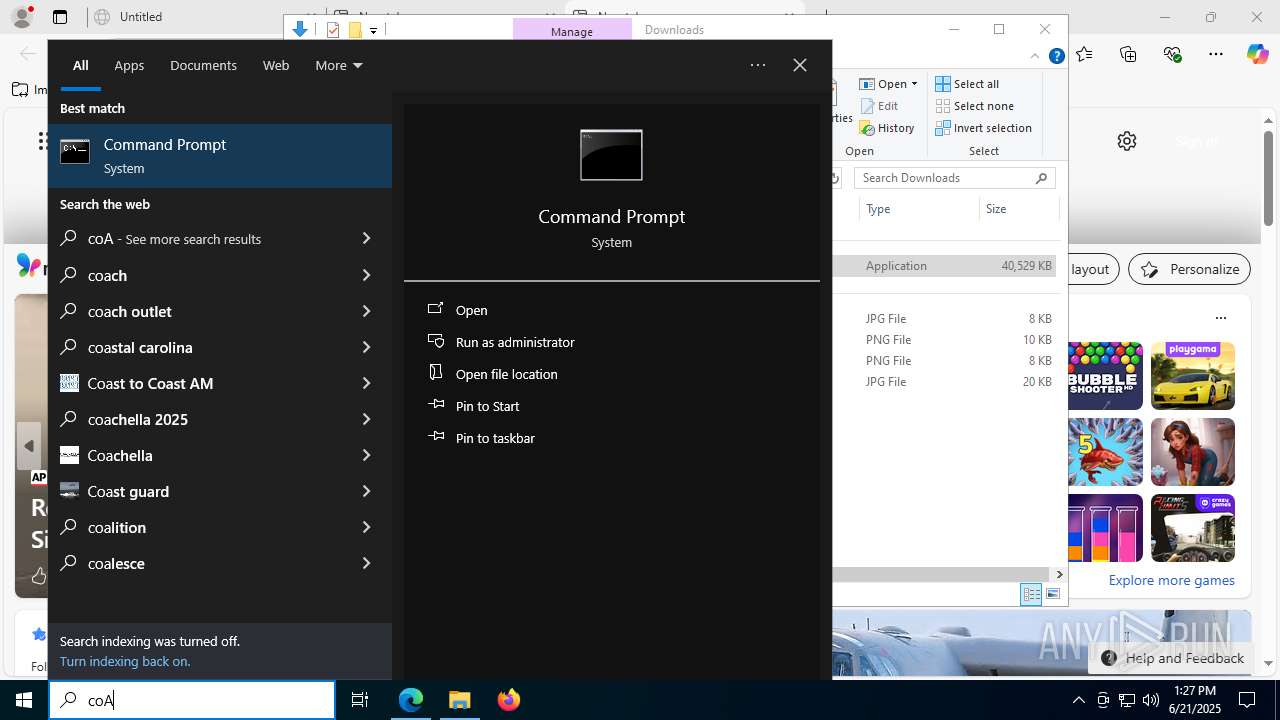Expand the 'coA - See more search results' arrow
This screenshot has height=720, width=1280.
click(366, 239)
